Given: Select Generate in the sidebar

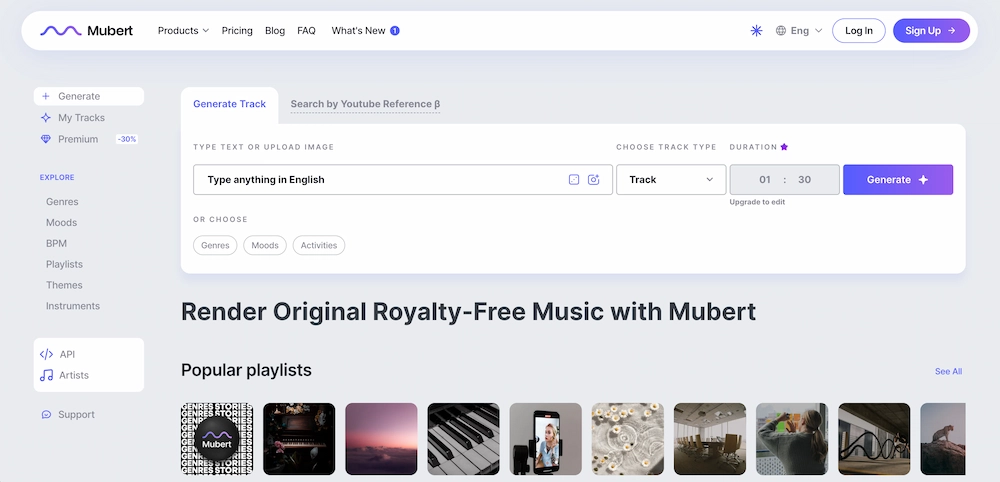Looking at the screenshot, I should [89, 96].
